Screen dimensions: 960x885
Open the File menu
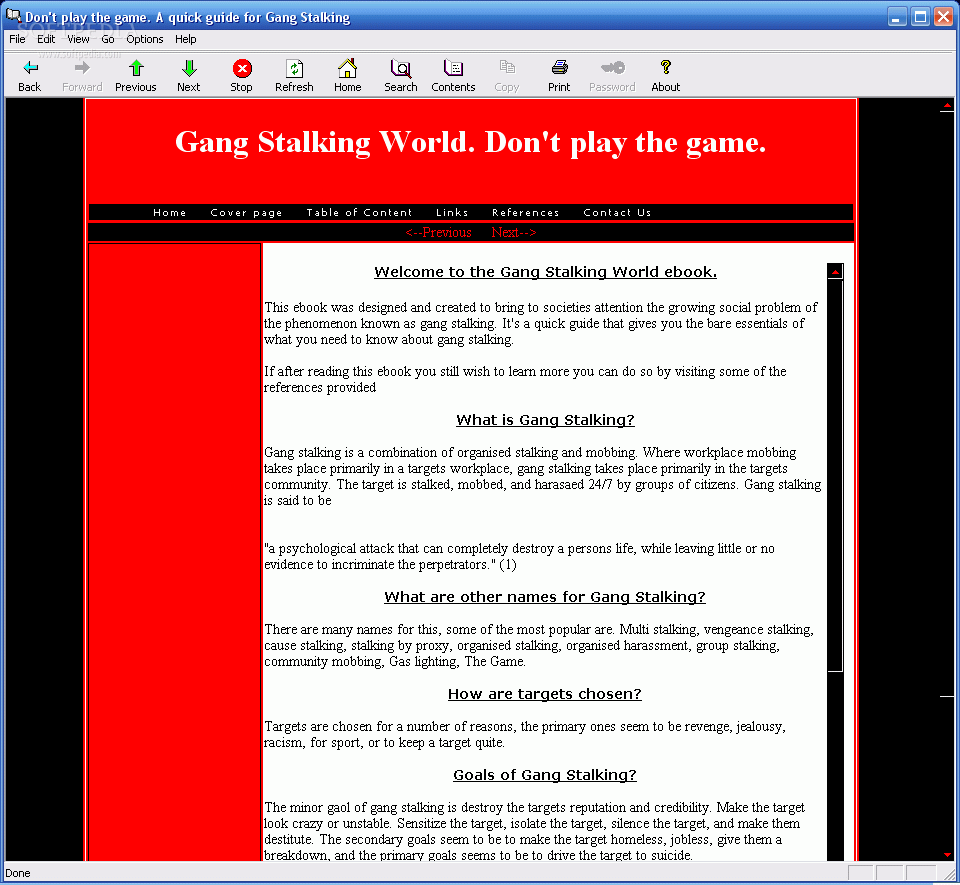(x=17, y=39)
